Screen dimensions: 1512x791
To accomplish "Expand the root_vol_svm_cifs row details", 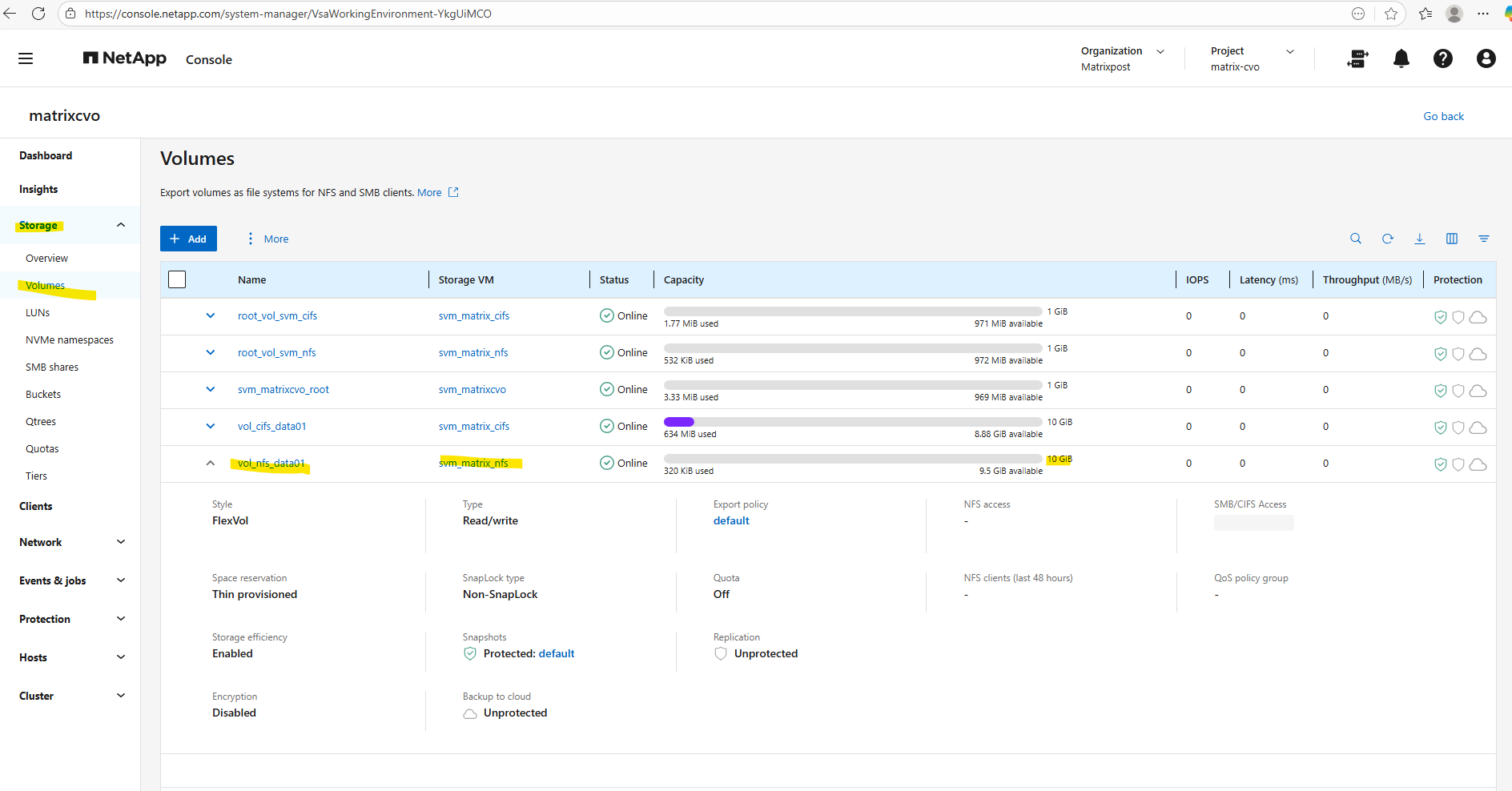I will pyautogui.click(x=211, y=316).
